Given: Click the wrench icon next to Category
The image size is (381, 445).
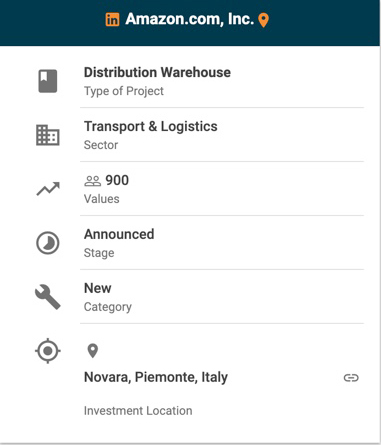Looking at the screenshot, I should 48,297.
